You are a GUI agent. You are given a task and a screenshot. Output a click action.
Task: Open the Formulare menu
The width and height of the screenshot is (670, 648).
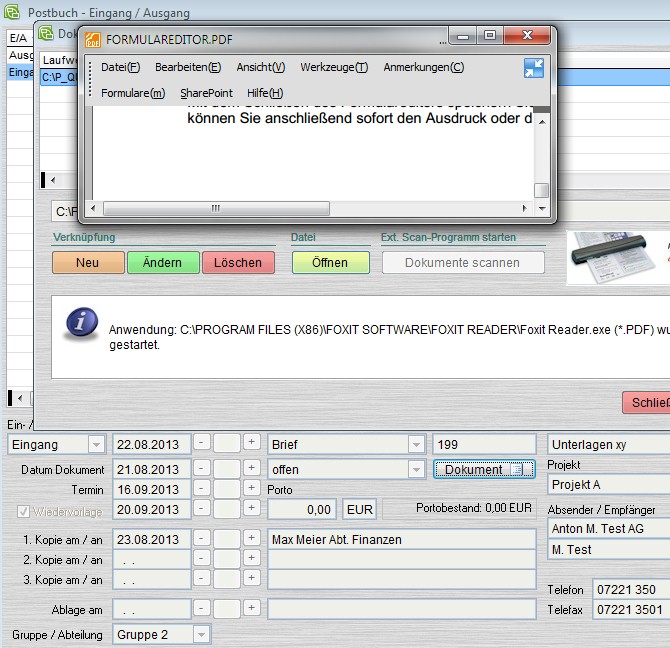133,93
